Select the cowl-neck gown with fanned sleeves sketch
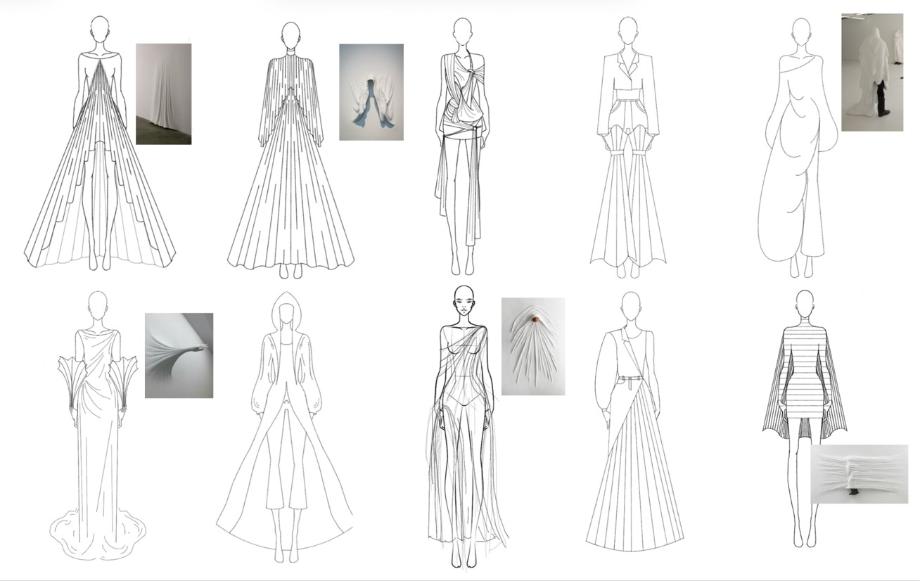The image size is (920, 581). click(x=97, y=425)
